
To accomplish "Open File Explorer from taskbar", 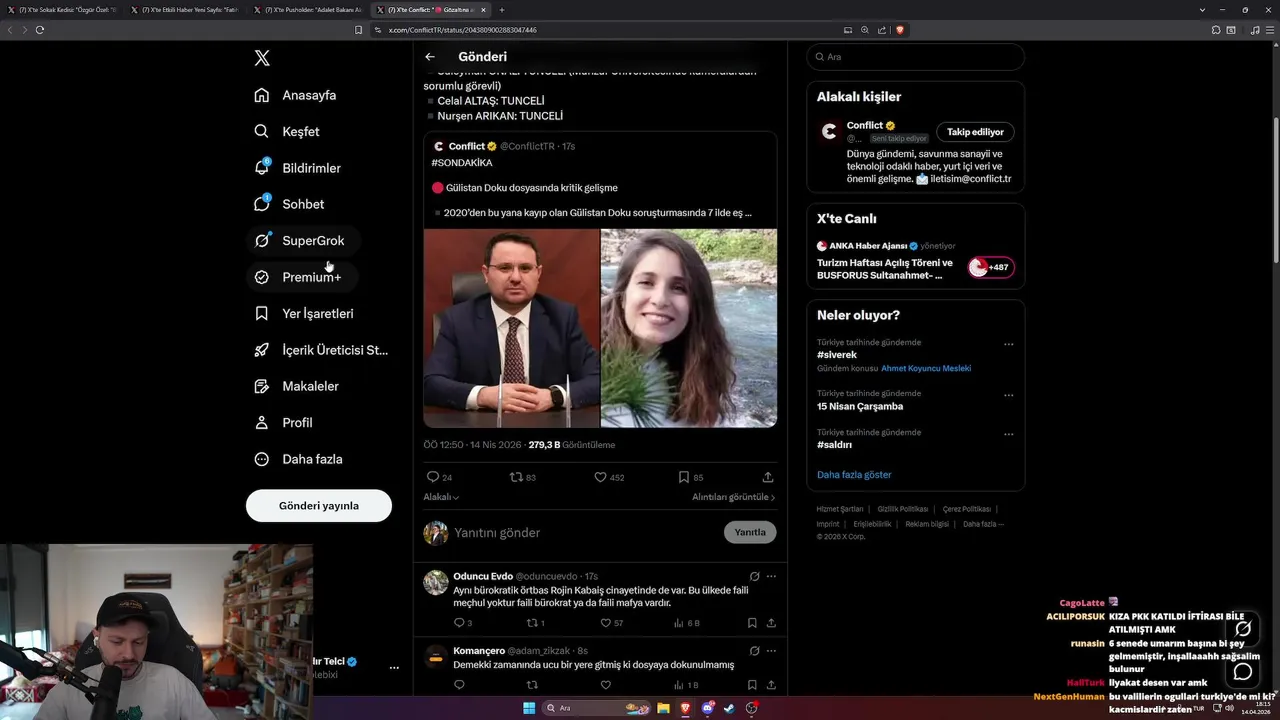I will tap(663, 708).
